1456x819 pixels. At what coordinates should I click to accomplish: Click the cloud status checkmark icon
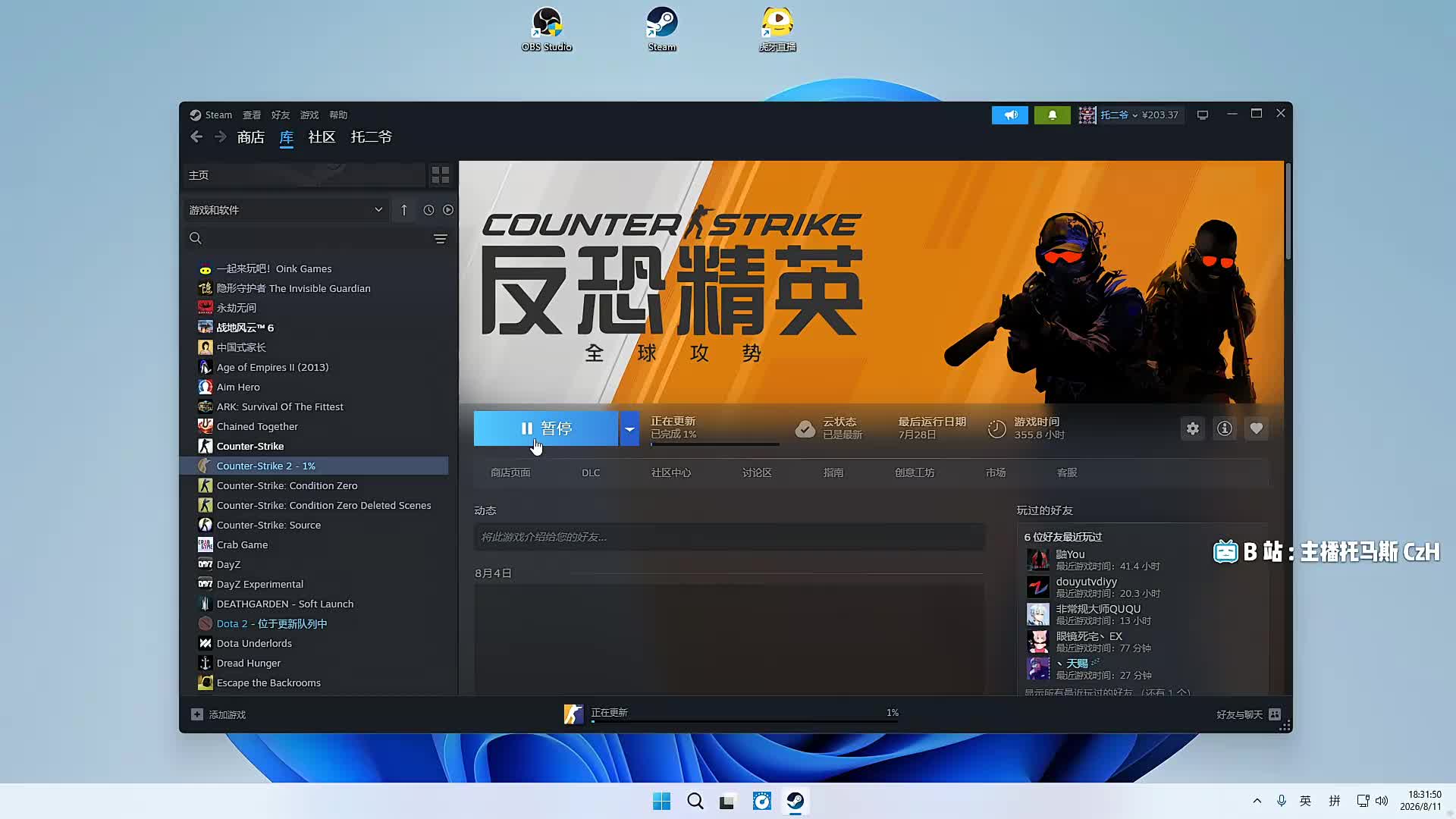(x=805, y=429)
